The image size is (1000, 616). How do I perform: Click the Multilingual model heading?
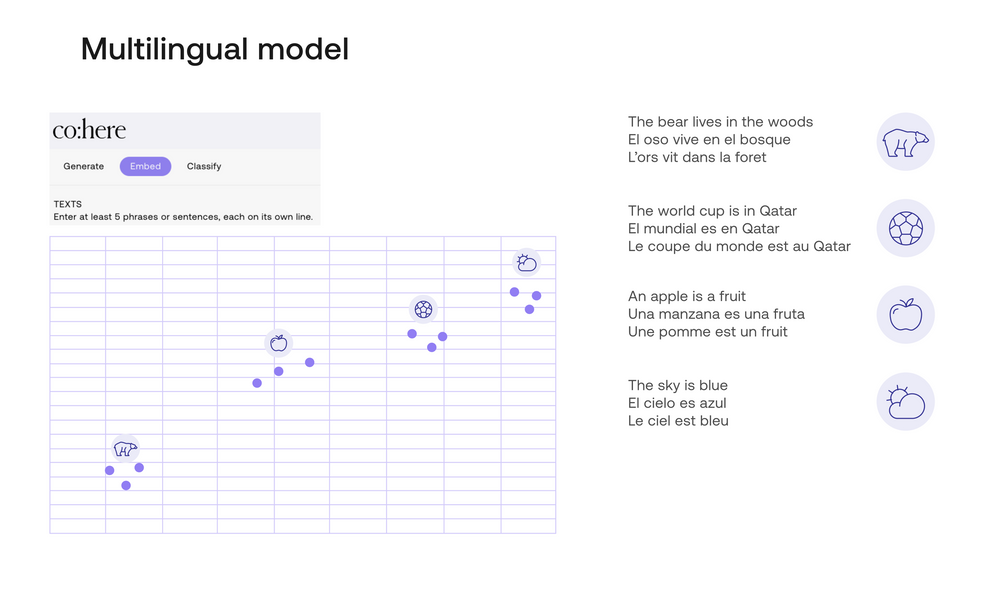215,49
